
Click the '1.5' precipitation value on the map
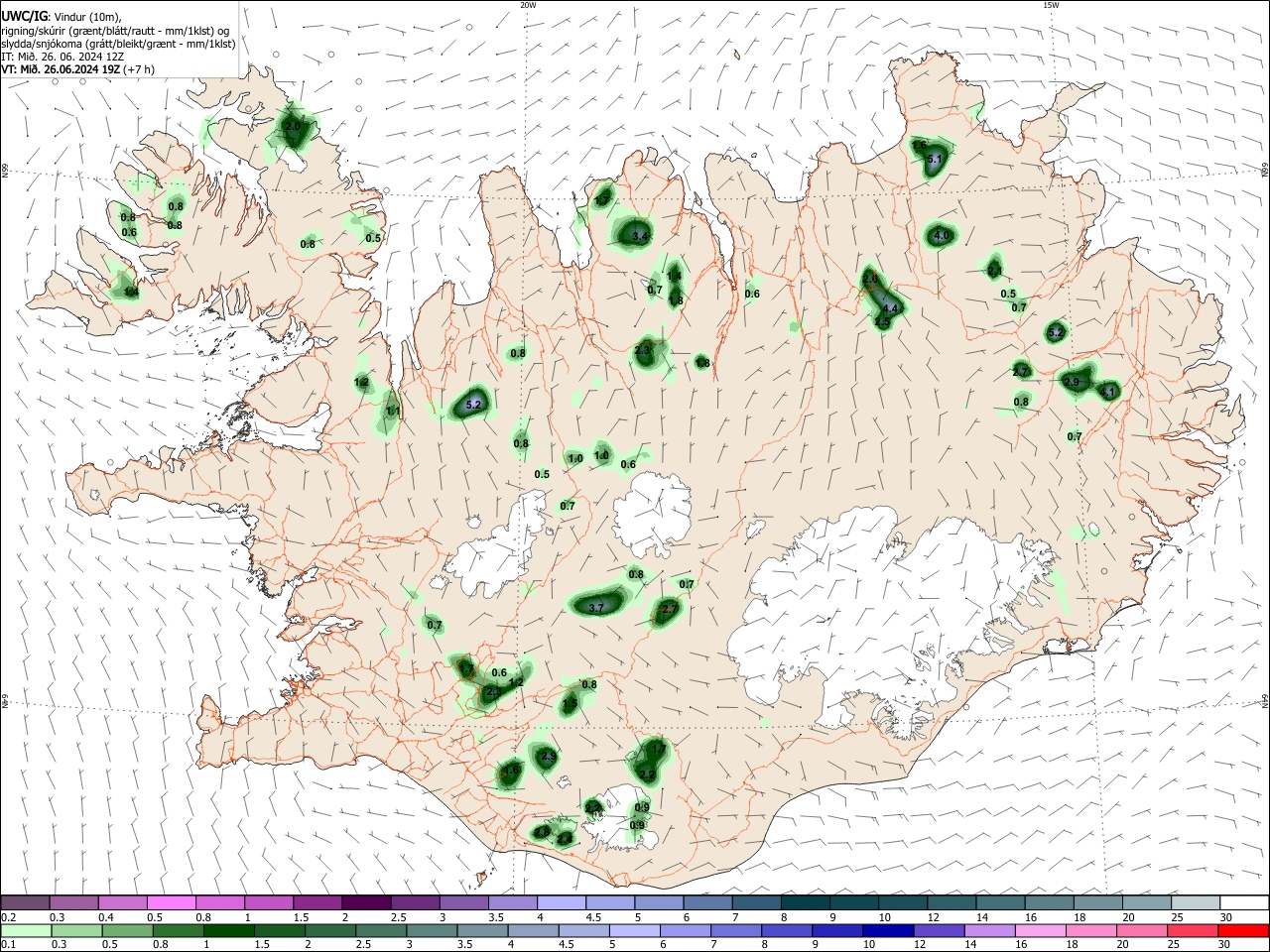[x=570, y=704]
